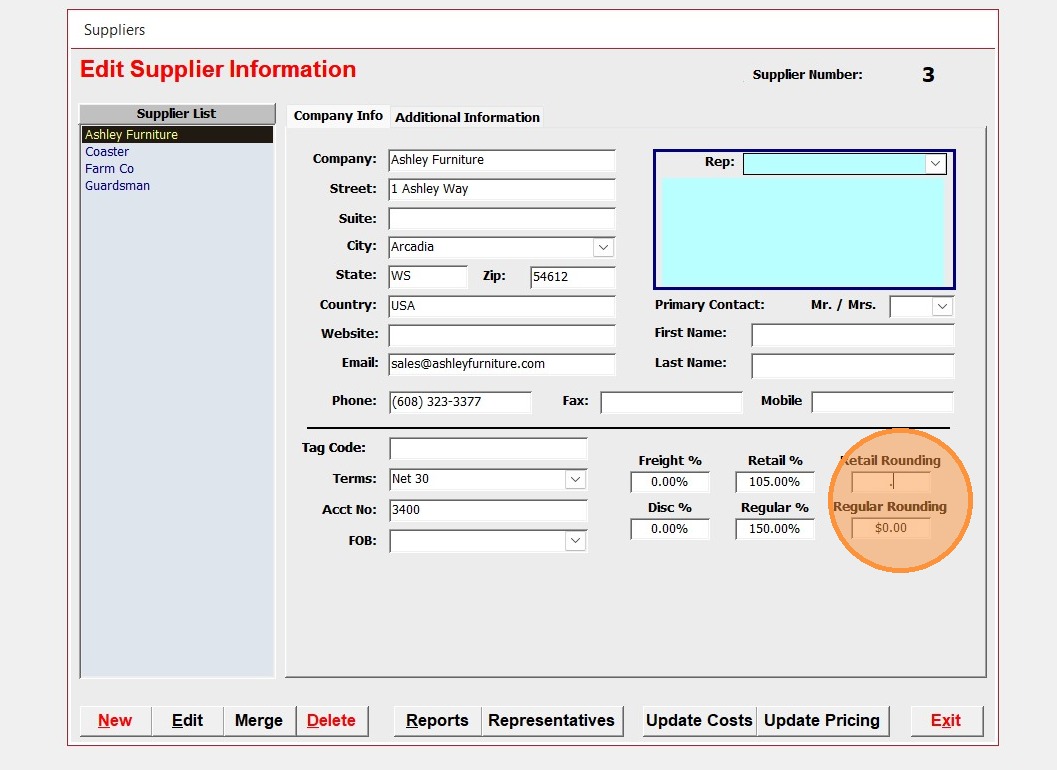Open the Reports button
Image resolution: width=1057 pixels, height=770 pixels.
[x=437, y=720]
